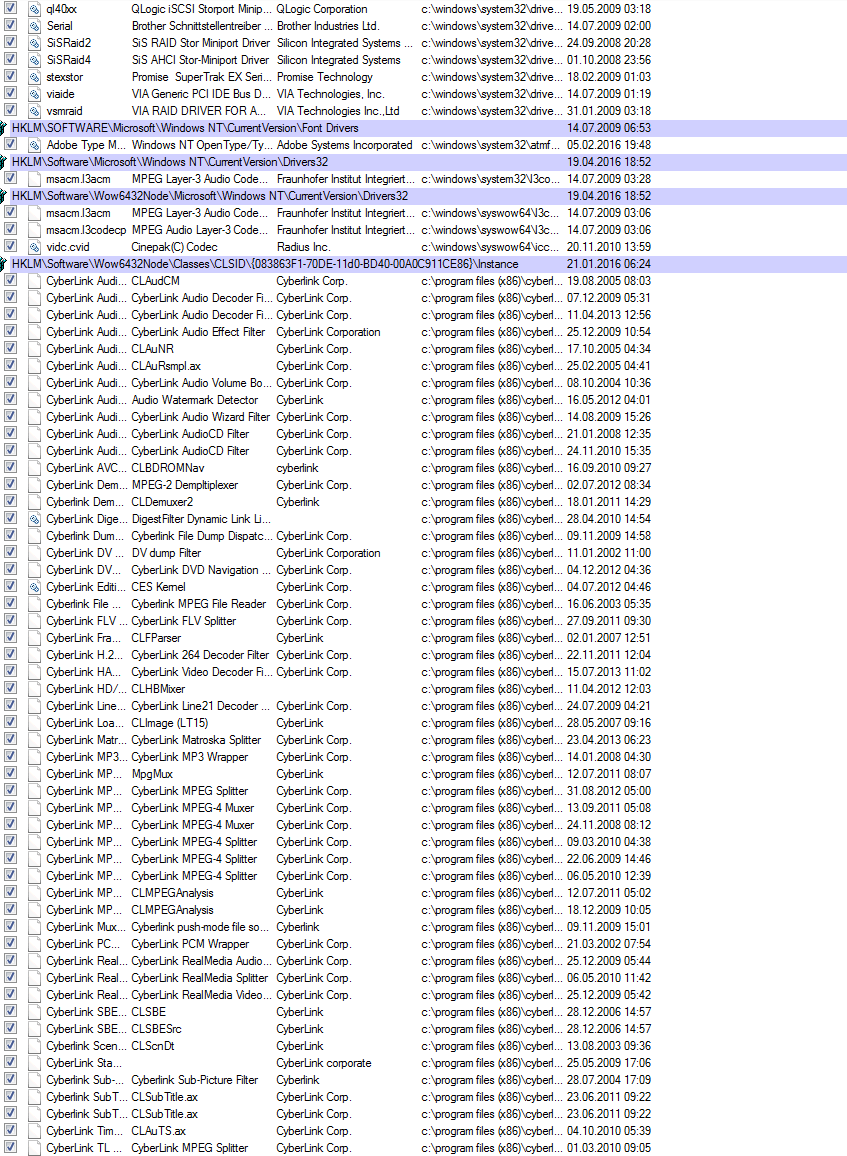Click the 'Cyberlink Sub-Picture Filter' description

click(x=195, y=1080)
